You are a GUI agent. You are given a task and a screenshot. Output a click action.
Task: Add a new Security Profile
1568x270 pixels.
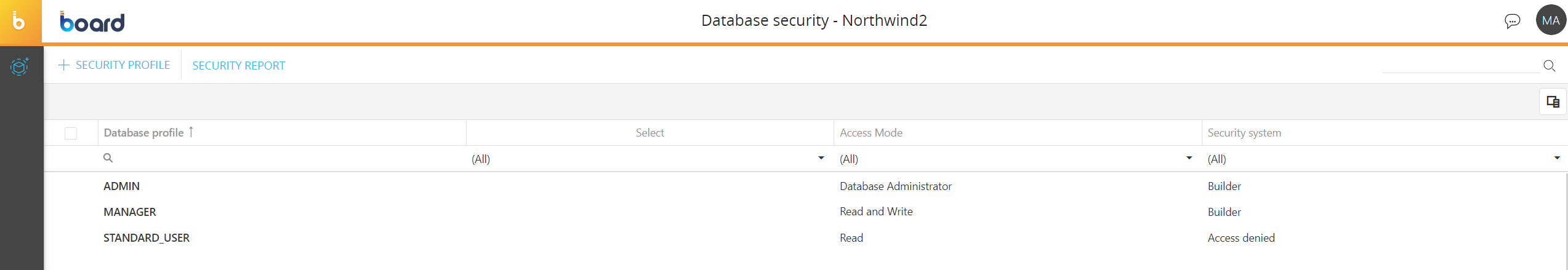pyautogui.click(x=114, y=65)
